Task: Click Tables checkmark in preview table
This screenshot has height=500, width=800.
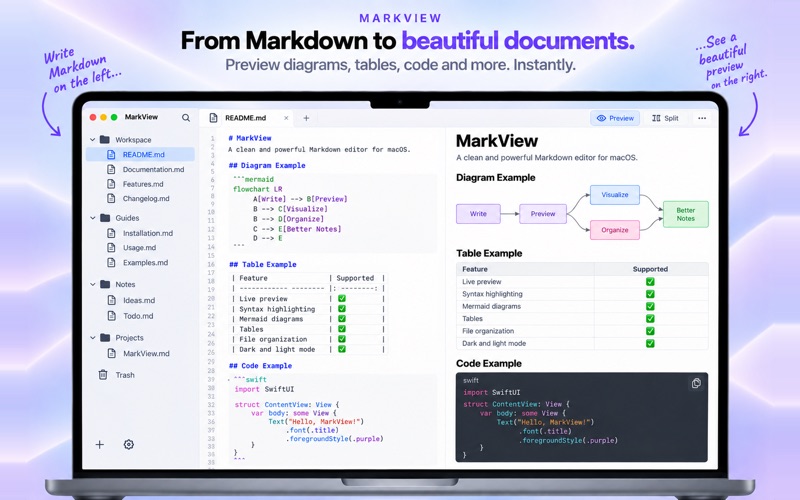Action: pyautogui.click(x=650, y=318)
